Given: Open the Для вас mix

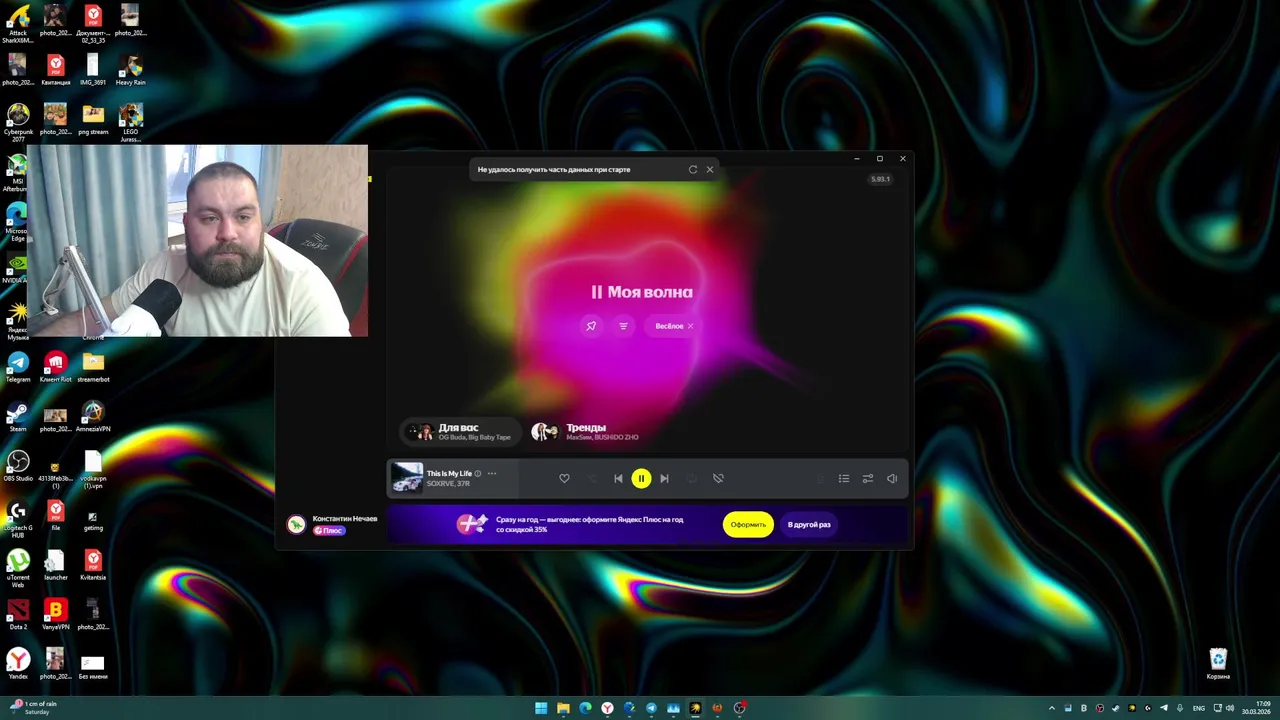Looking at the screenshot, I should coord(461,432).
